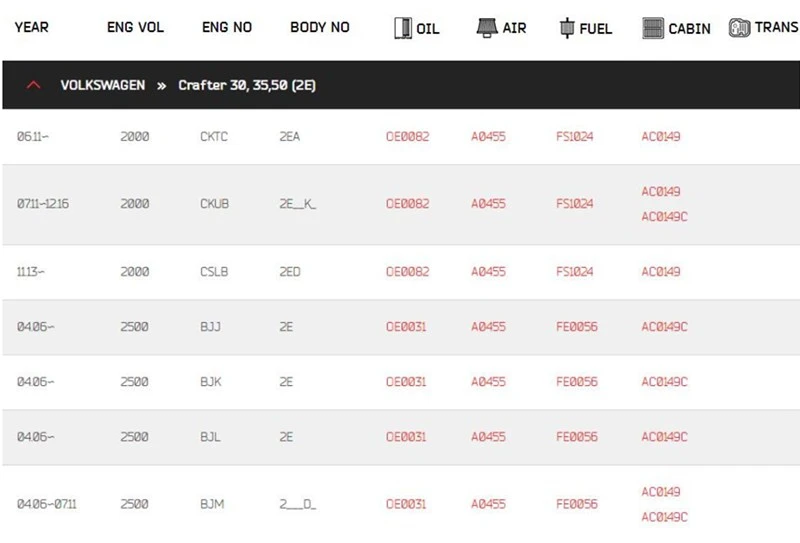Click the ENG VOL column header

coord(135,28)
